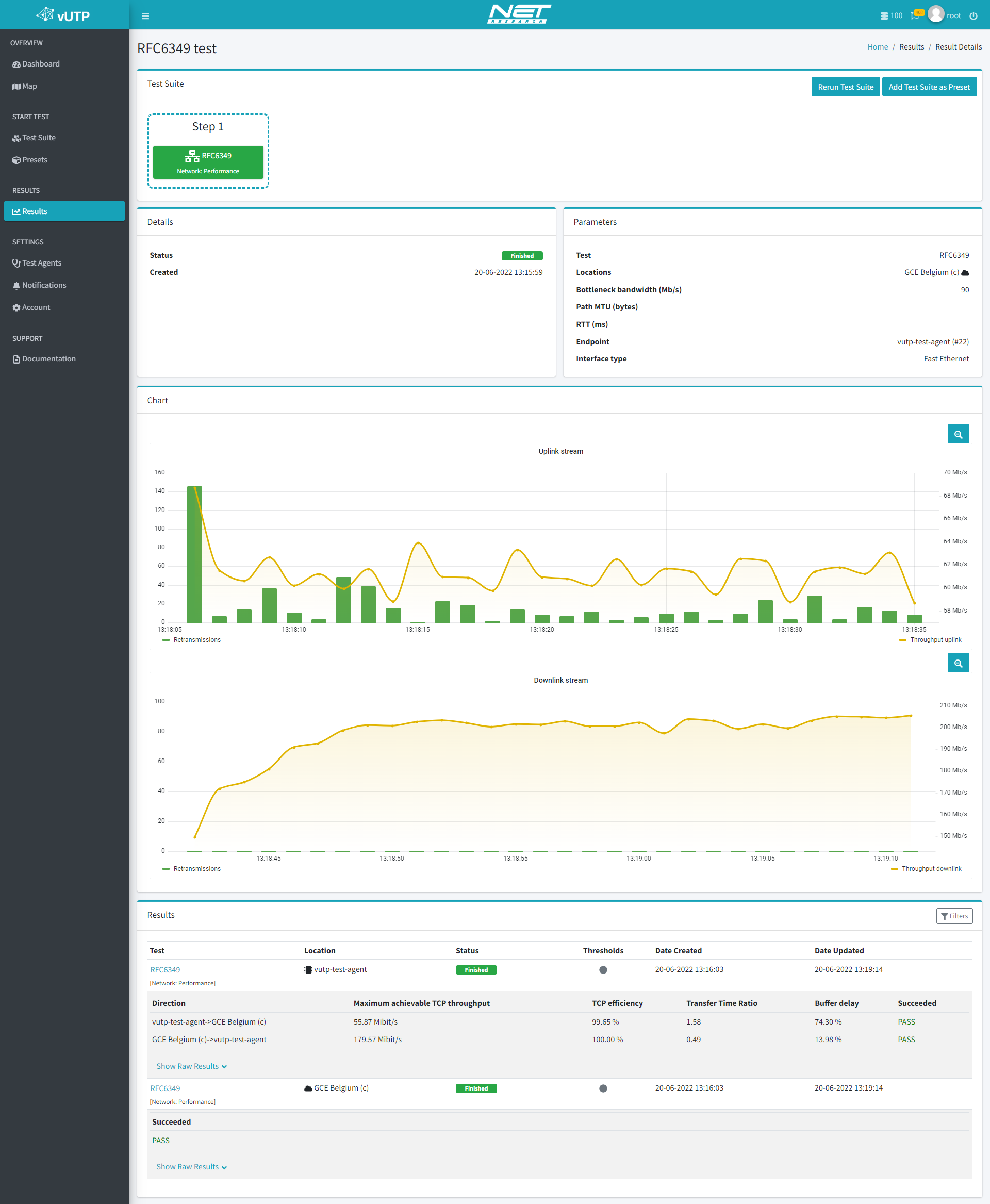
Task: Click agent device icon beside vutp-test-agent
Action: [308, 969]
